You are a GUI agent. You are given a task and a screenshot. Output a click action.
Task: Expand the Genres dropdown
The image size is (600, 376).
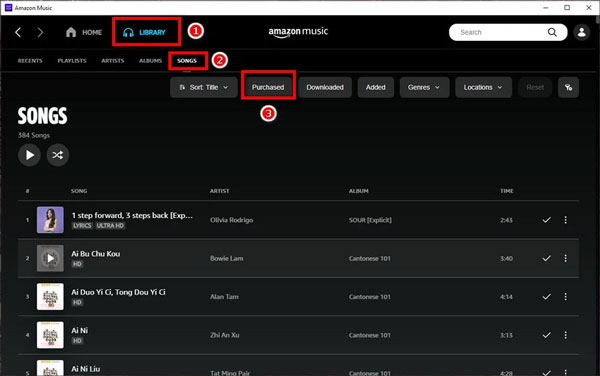pyautogui.click(x=424, y=87)
